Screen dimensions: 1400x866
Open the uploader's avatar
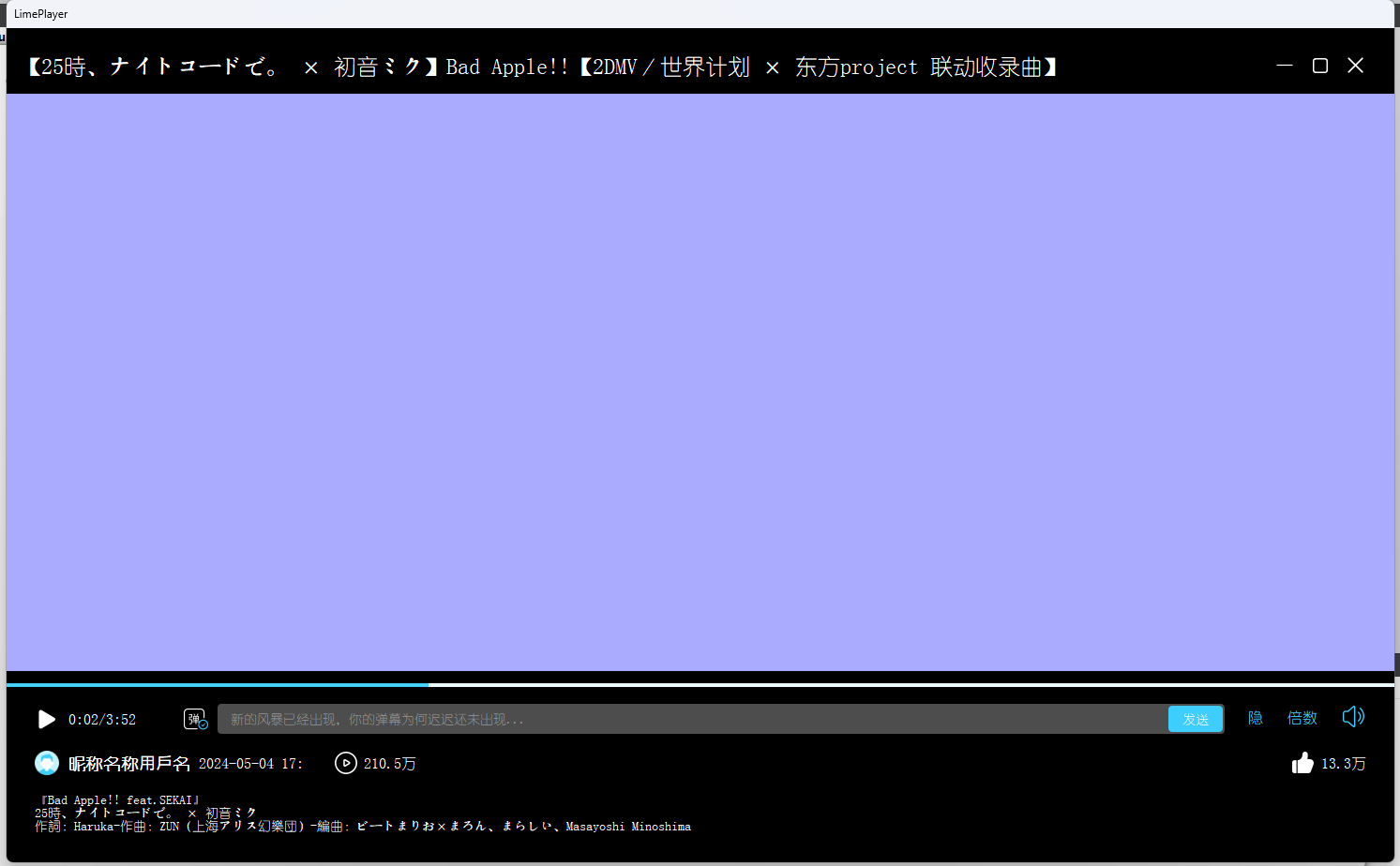[x=47, y=763]
